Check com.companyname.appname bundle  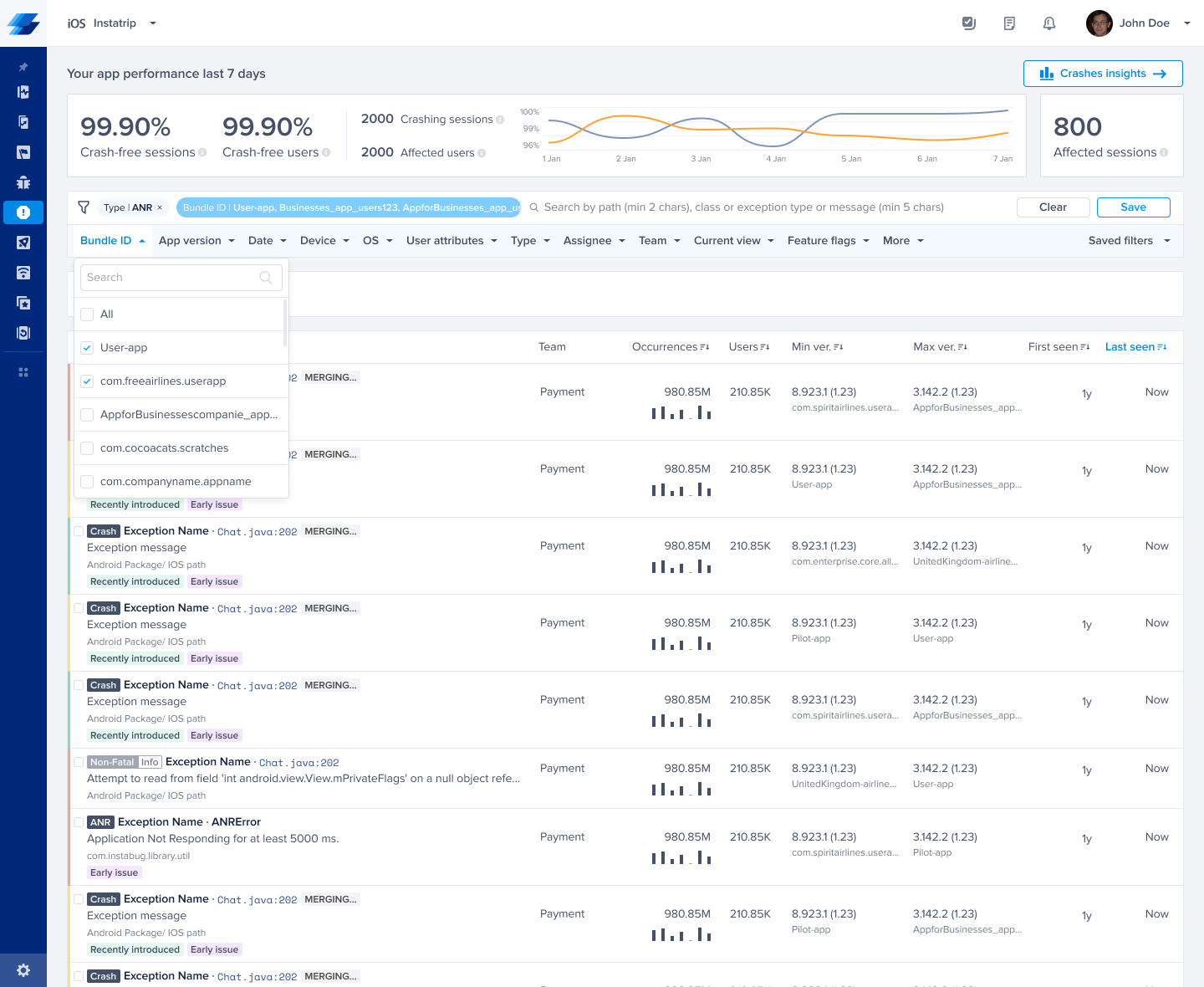point(87,482)
